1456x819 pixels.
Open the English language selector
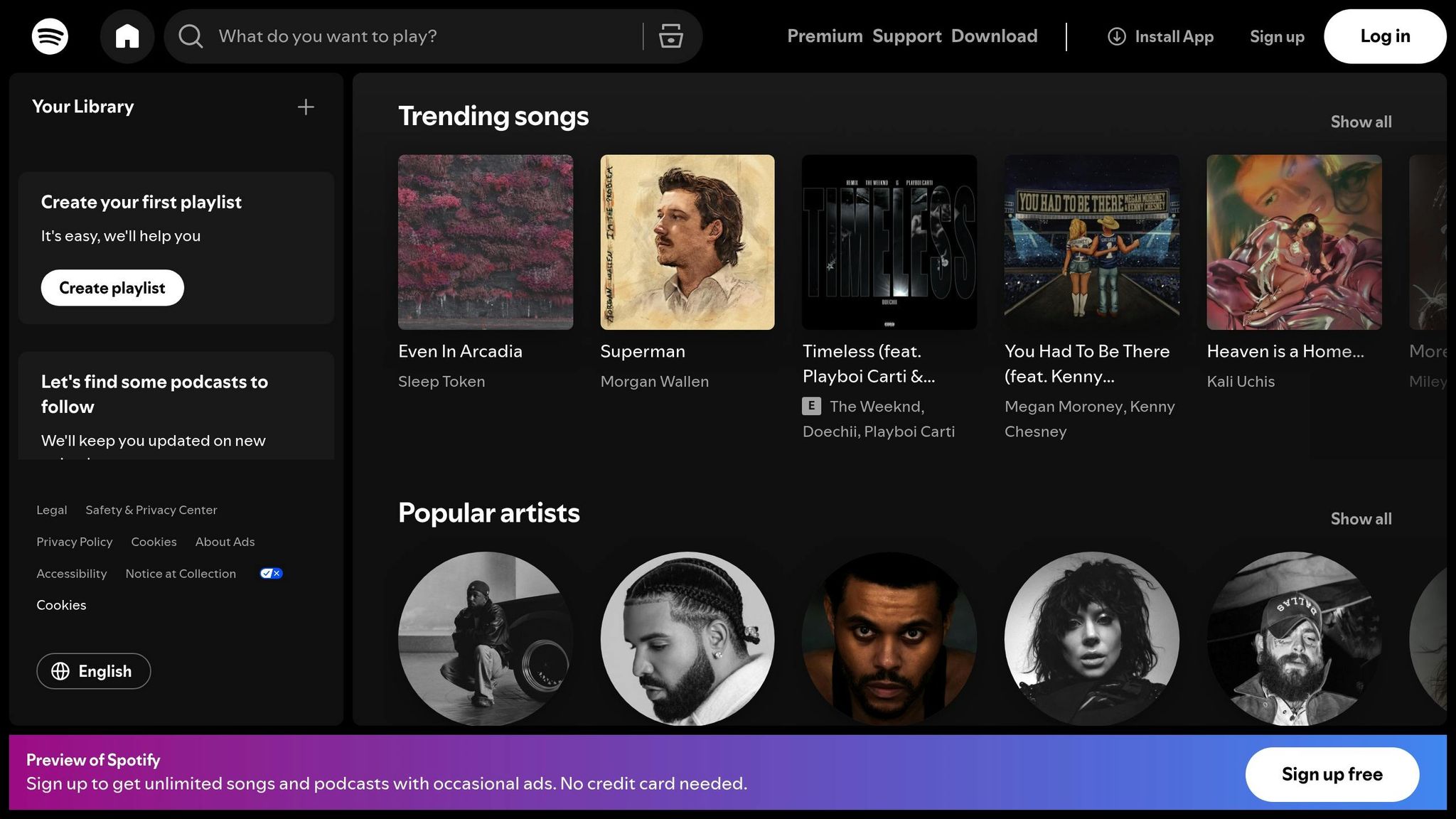(94, 671)
